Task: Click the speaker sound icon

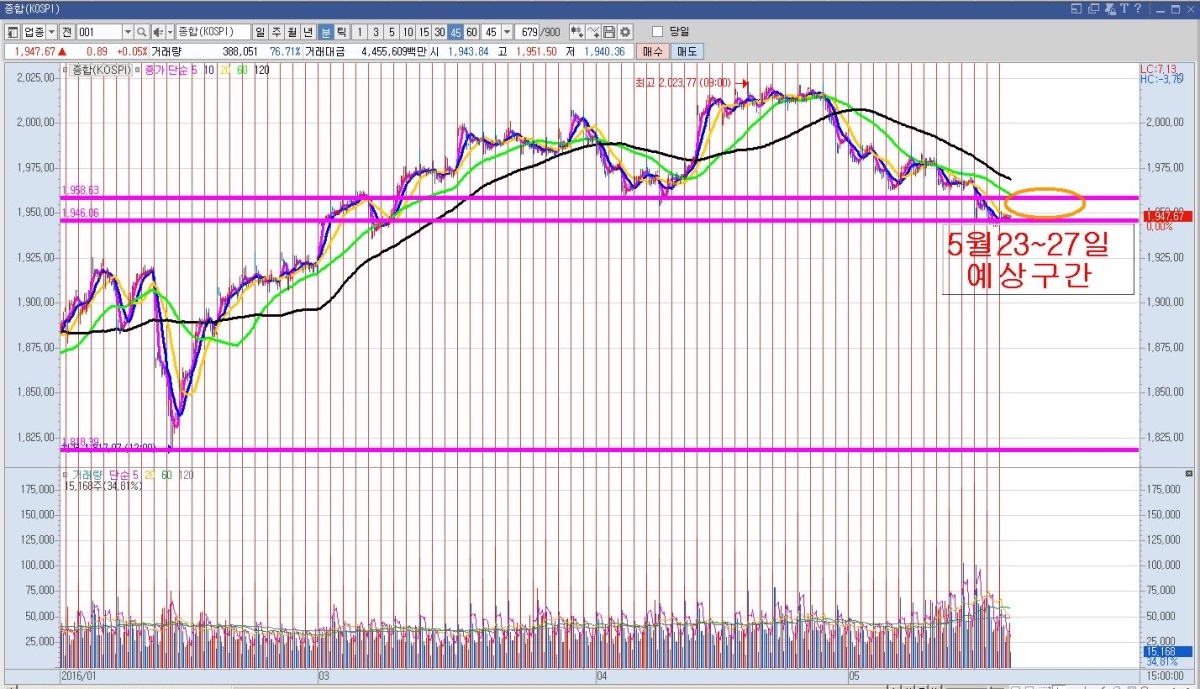Action: (157, 32)
